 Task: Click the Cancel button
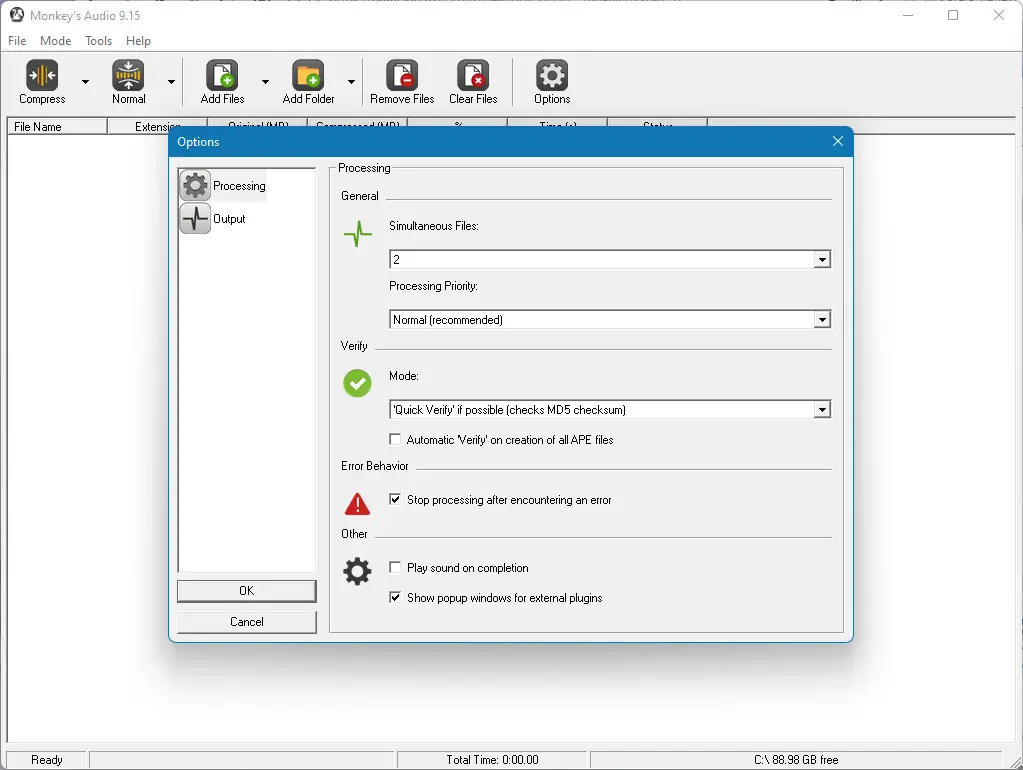pyautogui.click(x=247, y=622)
